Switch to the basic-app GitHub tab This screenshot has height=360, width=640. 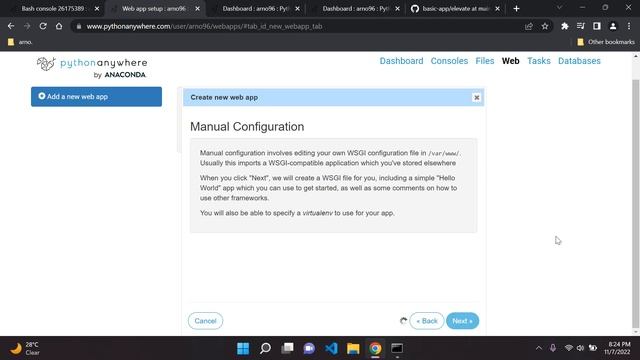coord(456,9)
